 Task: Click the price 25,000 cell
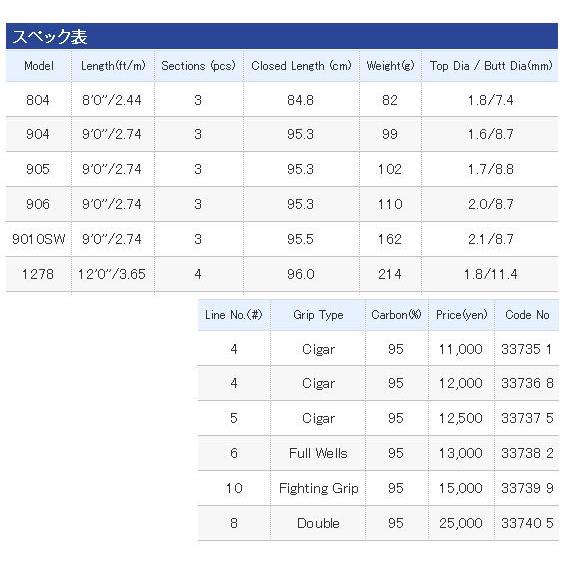[461, 523]
